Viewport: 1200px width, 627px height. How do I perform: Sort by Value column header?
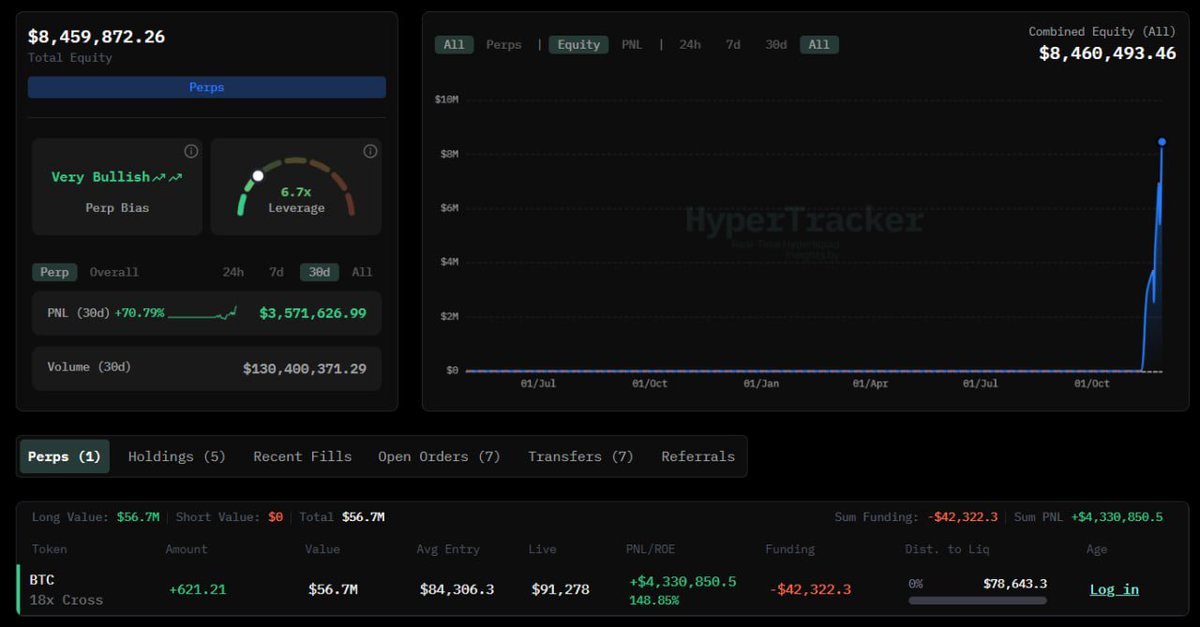click(x=323, y=549)
